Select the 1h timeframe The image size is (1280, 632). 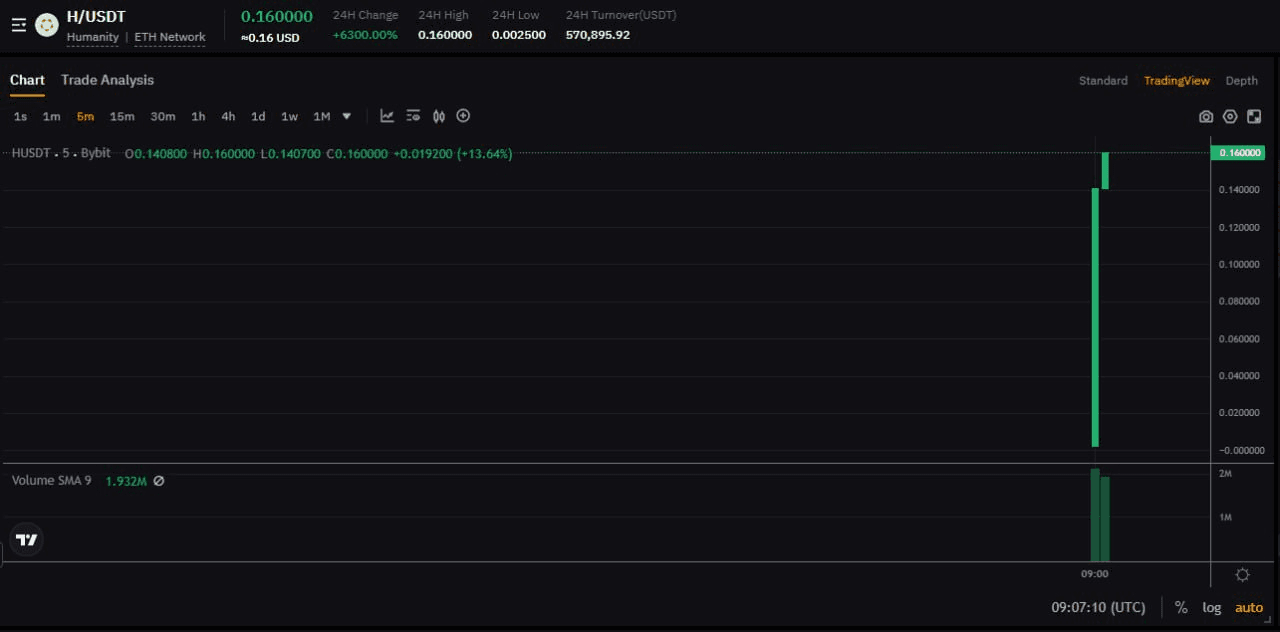point(198,117)
